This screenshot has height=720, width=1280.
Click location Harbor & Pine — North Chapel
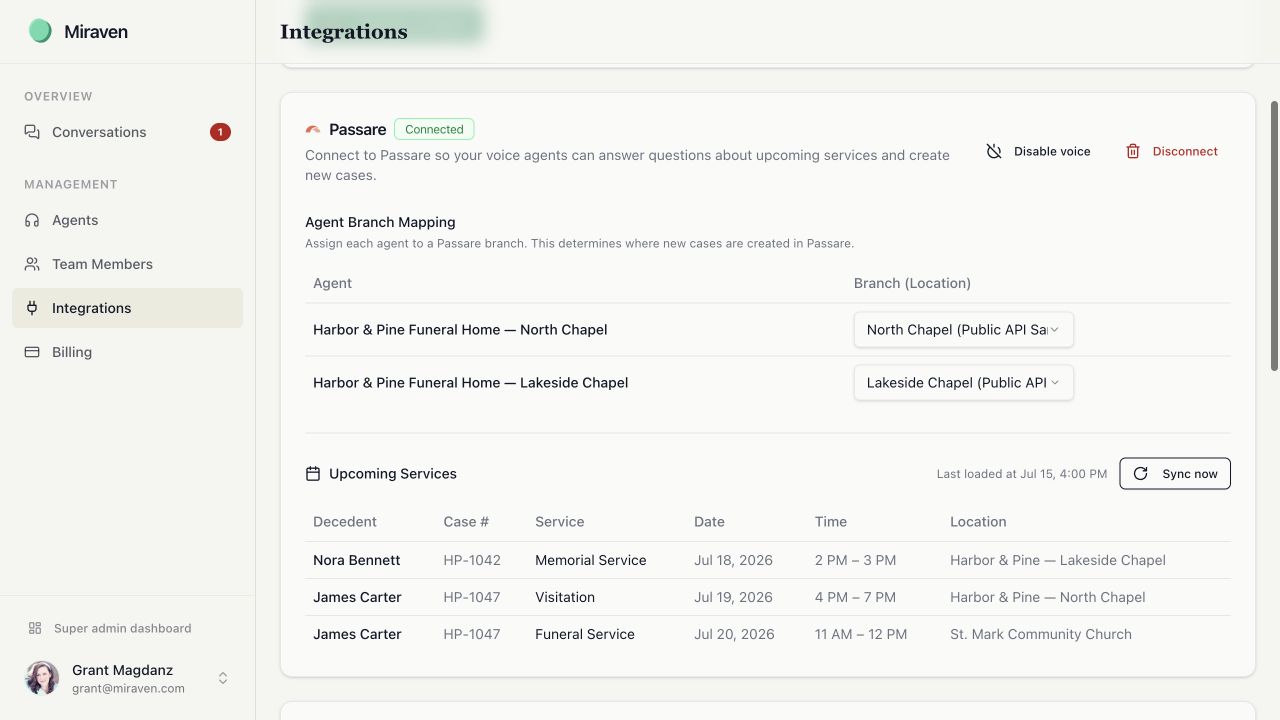[1048, 597]
